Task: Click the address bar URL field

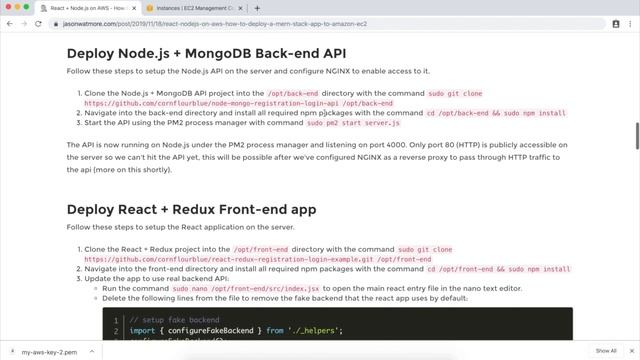Action: click(x=327, y=24)
